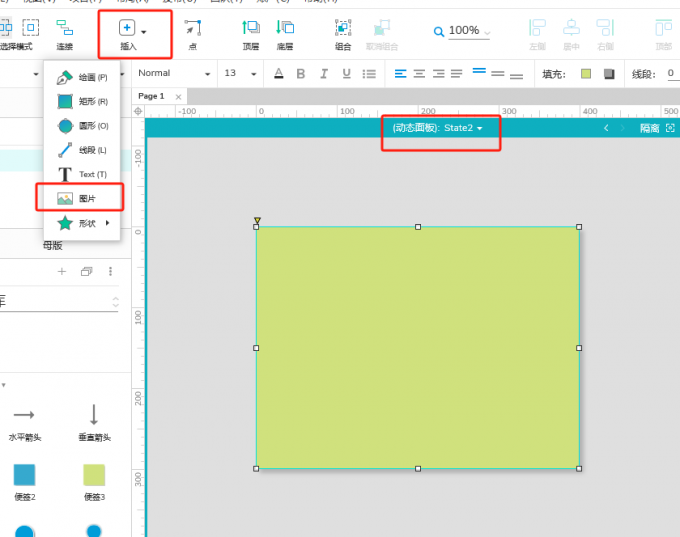Toggle underline formatting

click(x=346, y=74)
